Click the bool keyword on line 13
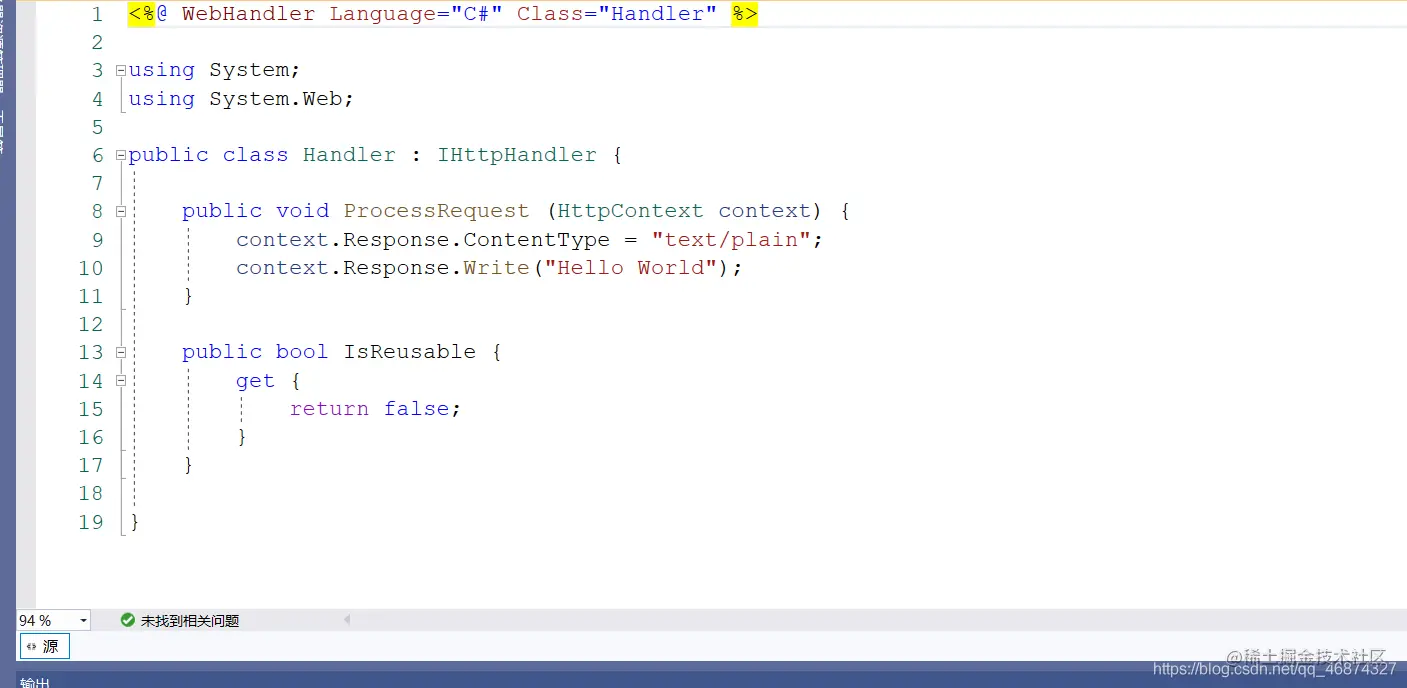The width and height of the screenshot is (1407, 688). pyautogui.click(x=302, y=352)
